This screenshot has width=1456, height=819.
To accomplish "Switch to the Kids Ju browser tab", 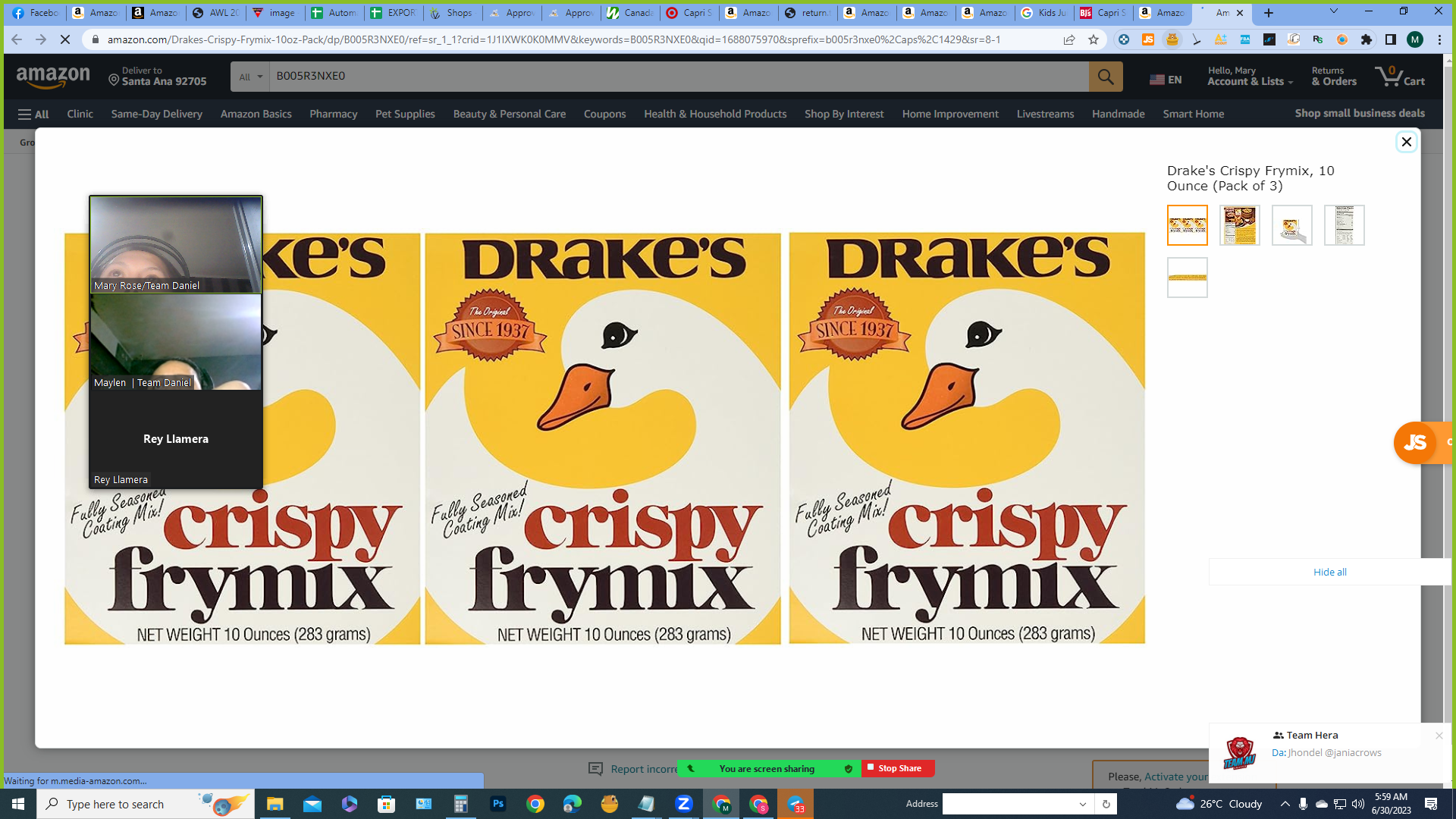I will [x=1044, y=13].
